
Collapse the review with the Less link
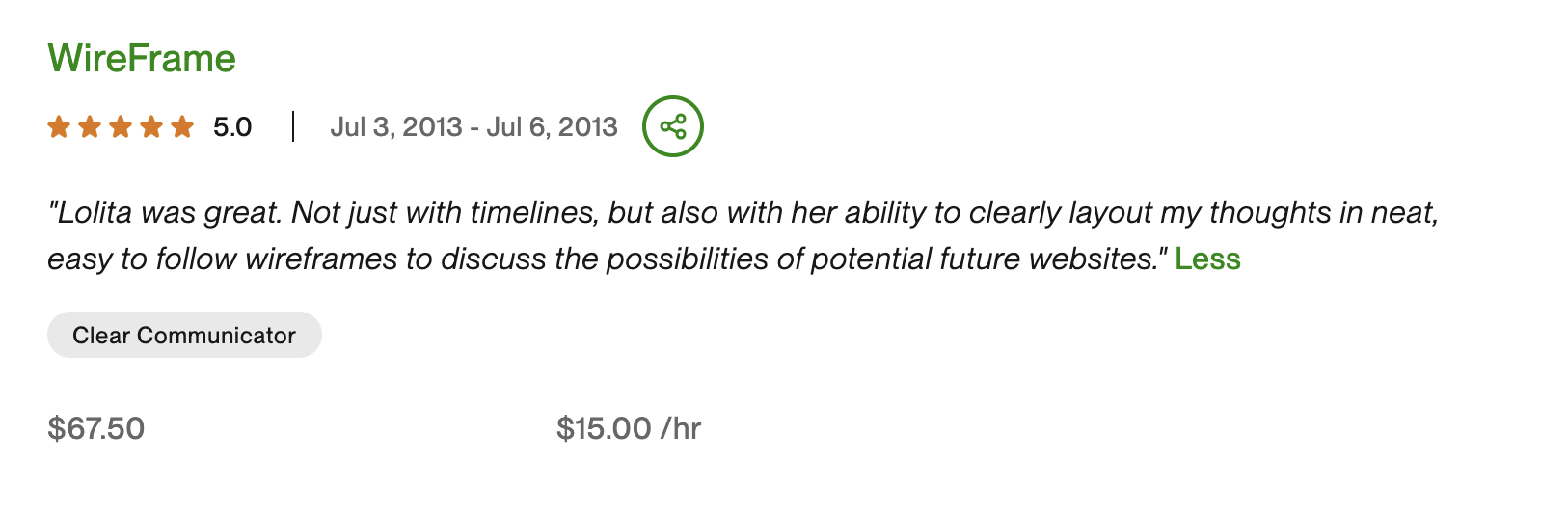click(1207, 259)
